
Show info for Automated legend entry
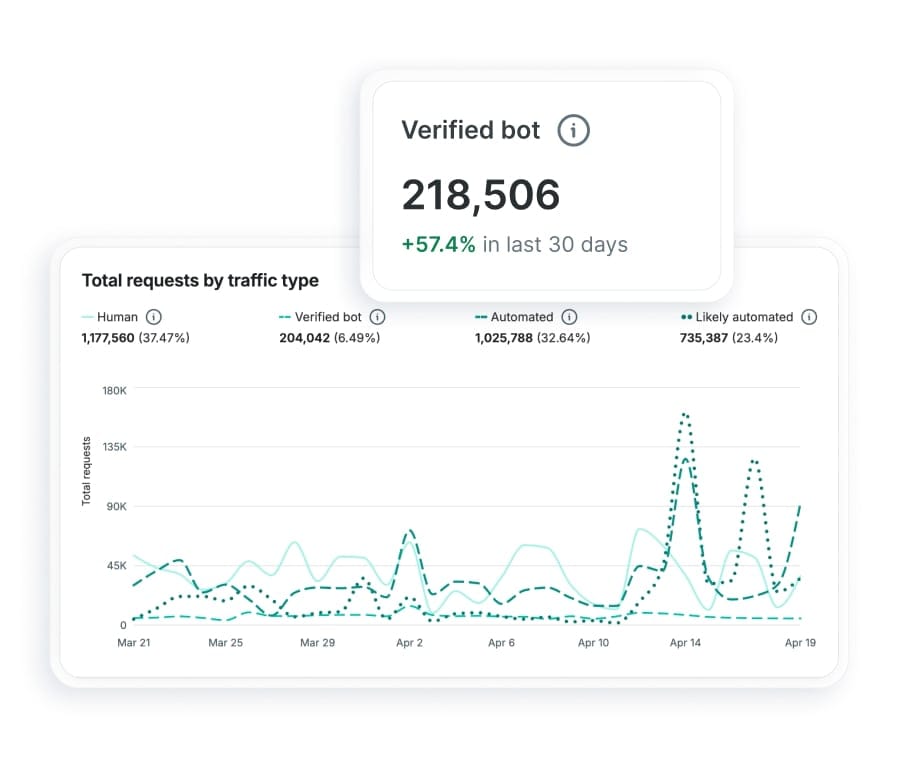[x=569, y=317]
